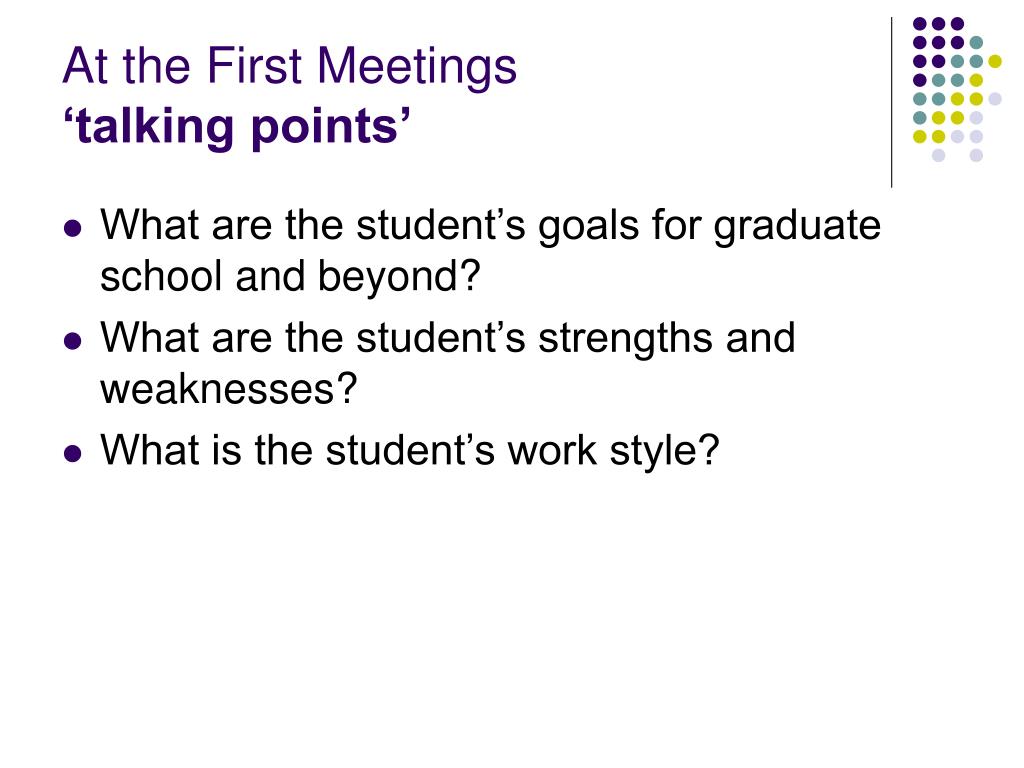Click the teal dot in top row
Image resolution: width=1024 pixels, height=768 pixels.
(976, 43)
